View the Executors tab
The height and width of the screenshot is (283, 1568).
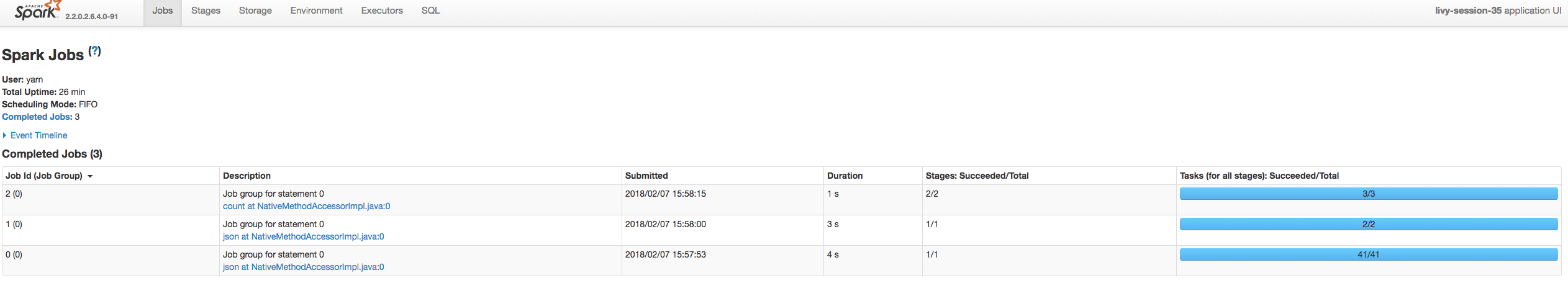(382, 11)
